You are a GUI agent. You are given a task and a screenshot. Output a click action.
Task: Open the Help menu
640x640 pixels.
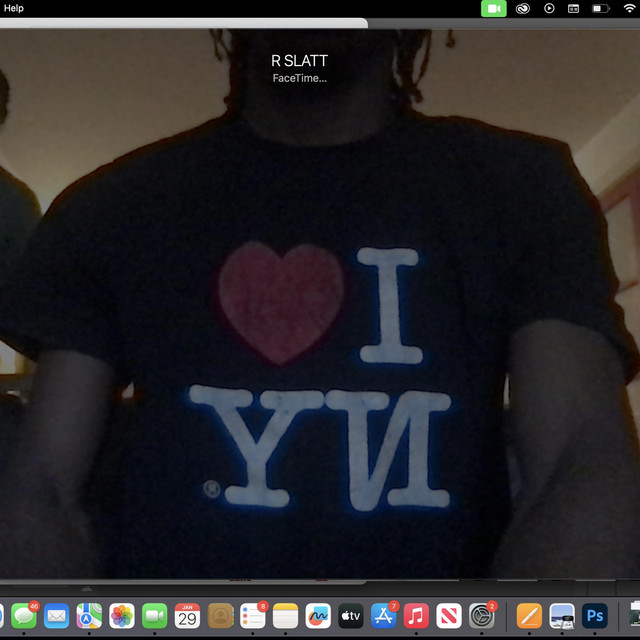tap(14, 8)
